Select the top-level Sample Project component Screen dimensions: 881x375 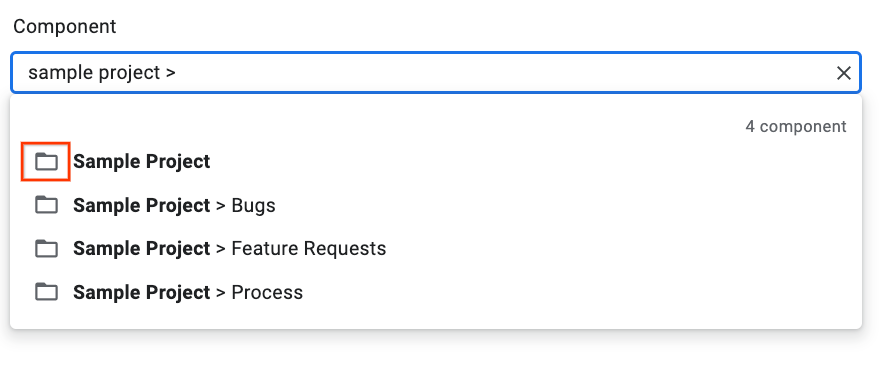tap(435, 162)
